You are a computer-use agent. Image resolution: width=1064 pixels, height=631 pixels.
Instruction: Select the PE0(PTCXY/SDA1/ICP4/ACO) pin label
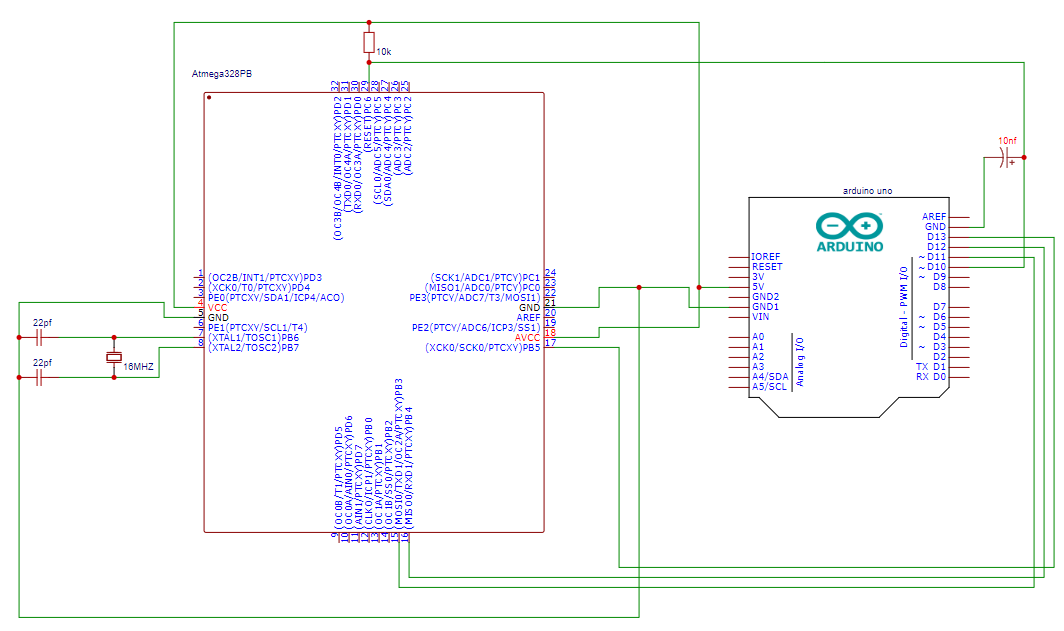276,297
